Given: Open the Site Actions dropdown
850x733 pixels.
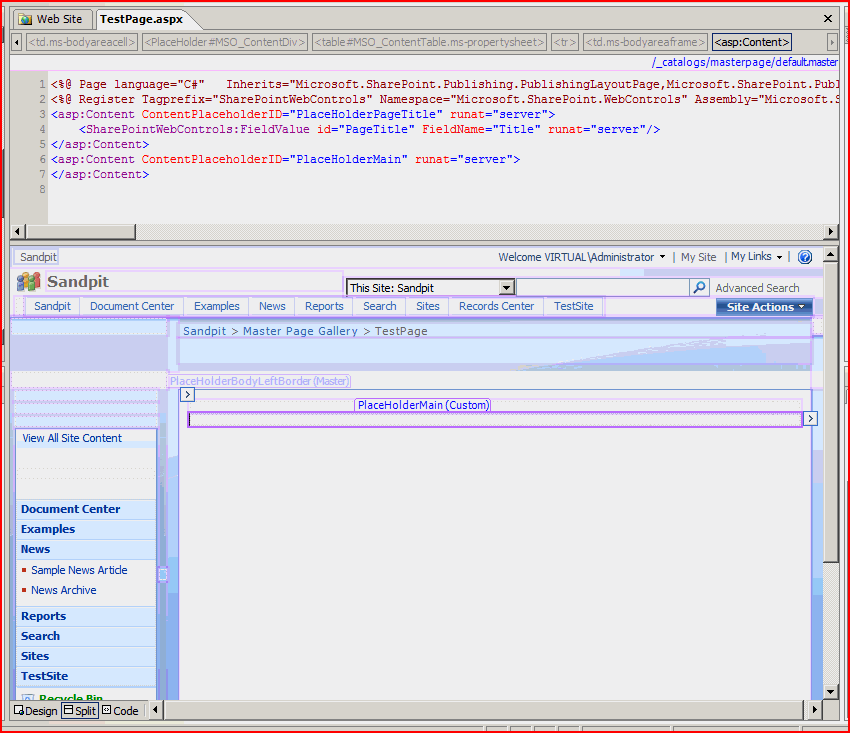Looking at the screenshot, I should (765, 307).
